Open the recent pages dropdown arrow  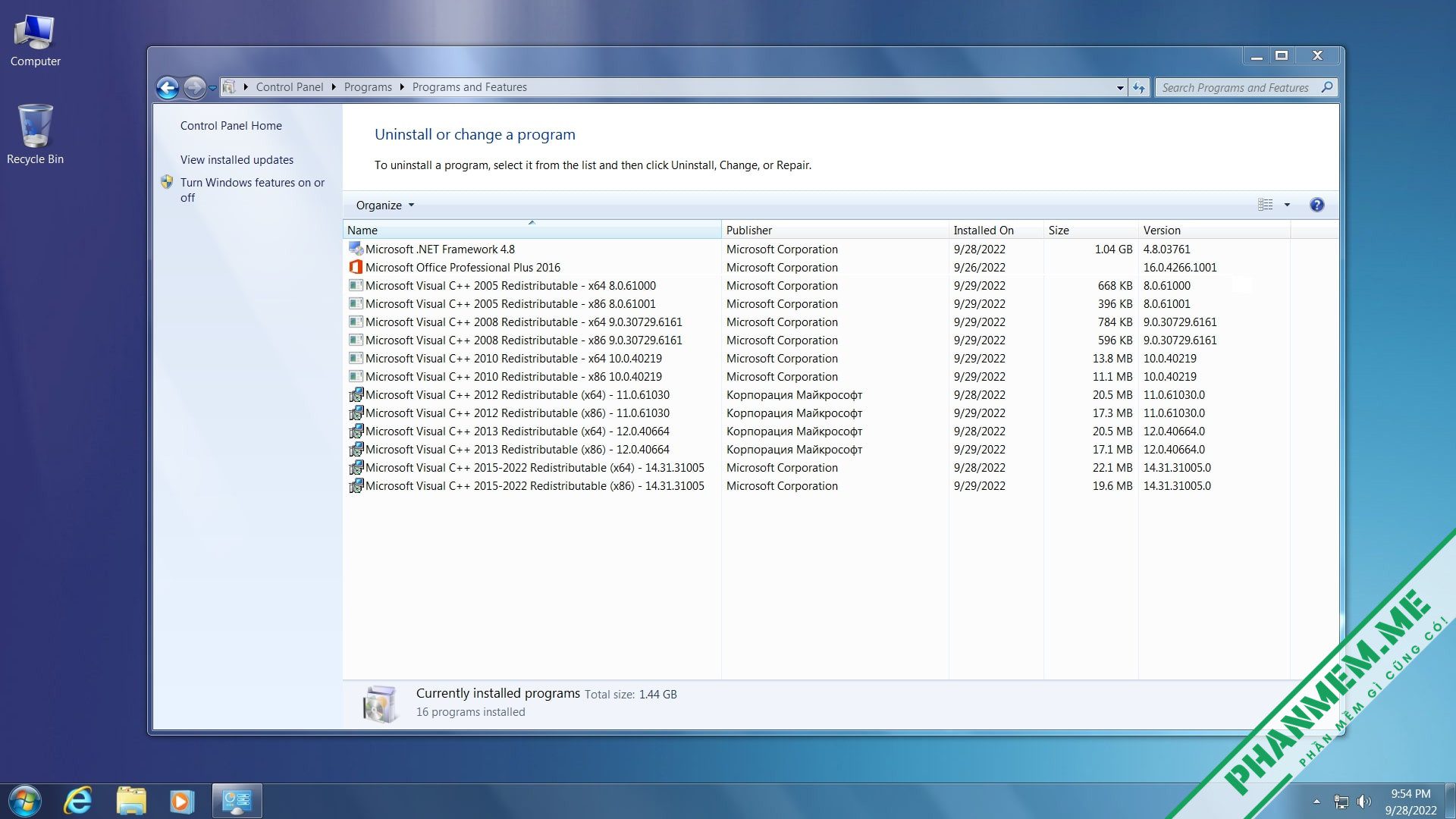tap(212, 89)
